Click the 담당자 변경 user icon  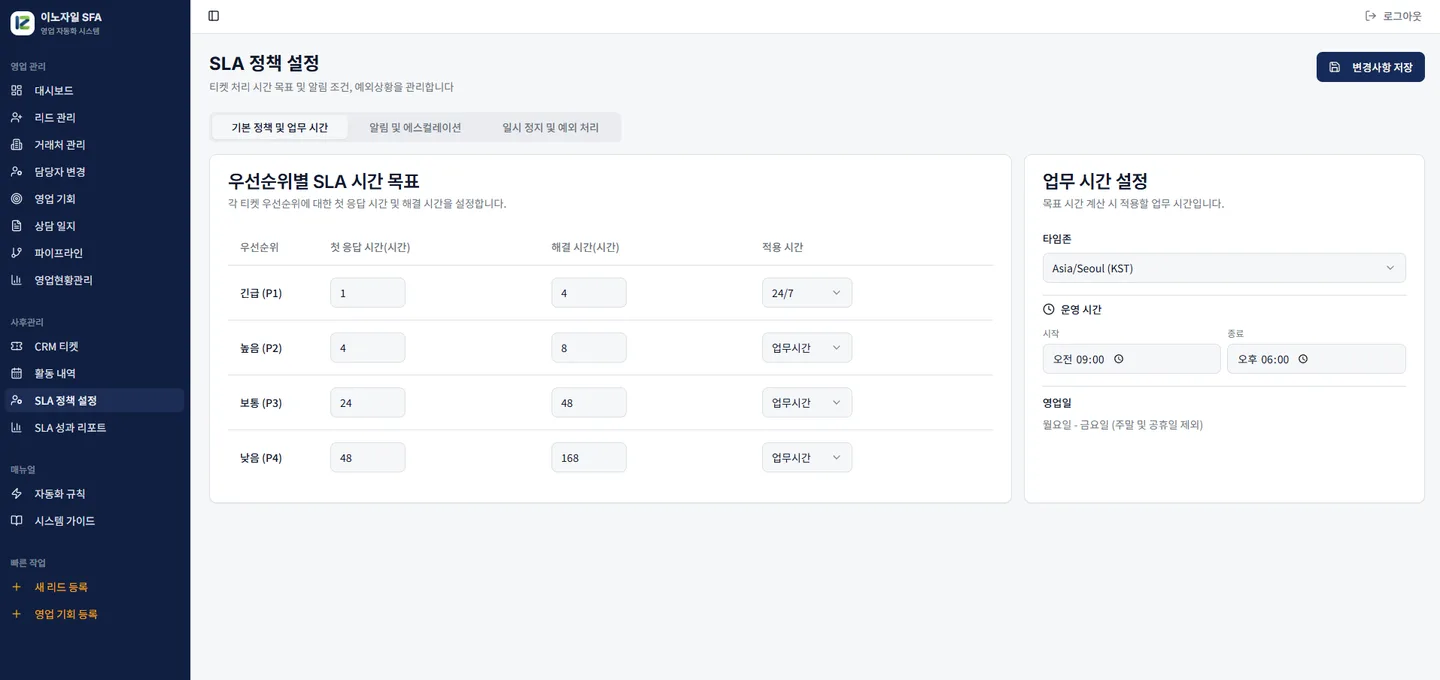coord(16,172)
